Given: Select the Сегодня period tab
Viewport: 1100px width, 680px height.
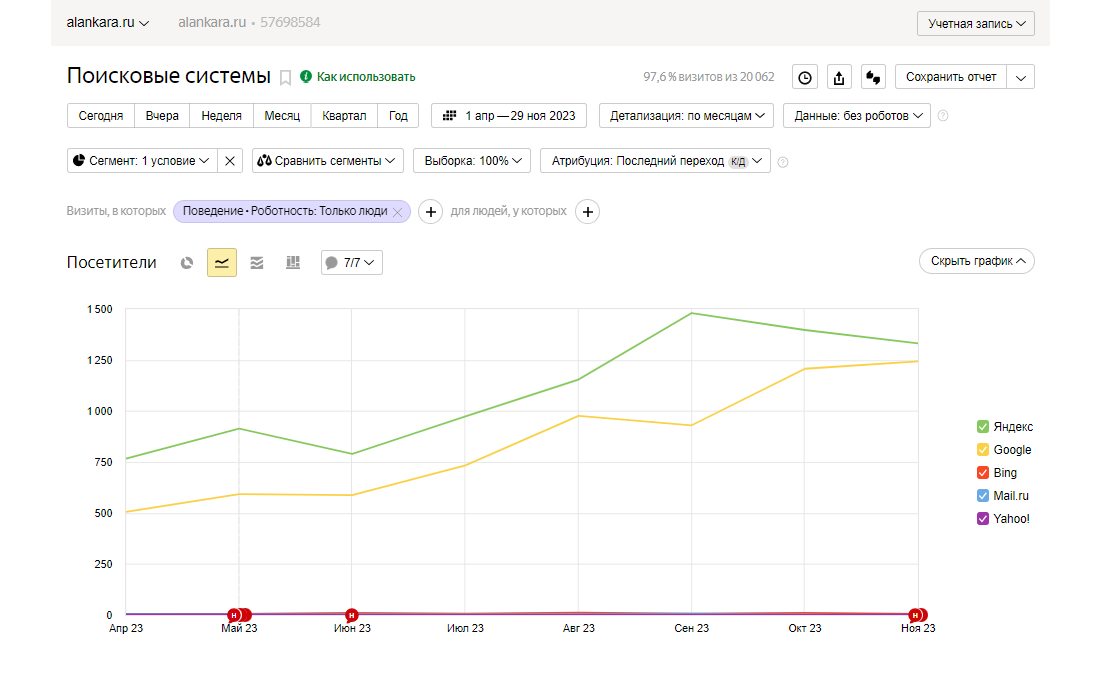Looking at the screenshot, I should [x=101, y=116].
